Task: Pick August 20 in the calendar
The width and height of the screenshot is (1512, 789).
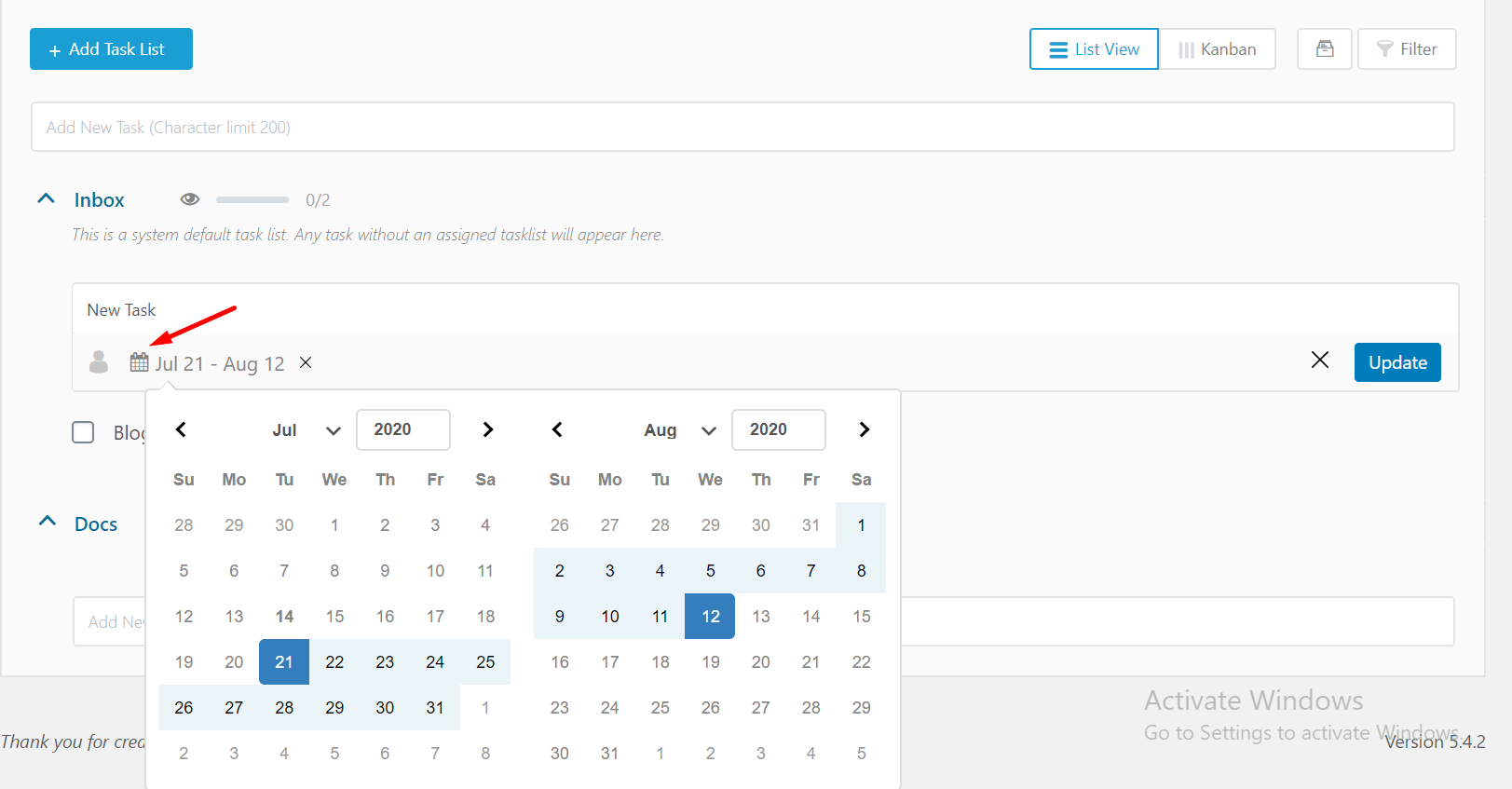Action: (x=760, y=662)
